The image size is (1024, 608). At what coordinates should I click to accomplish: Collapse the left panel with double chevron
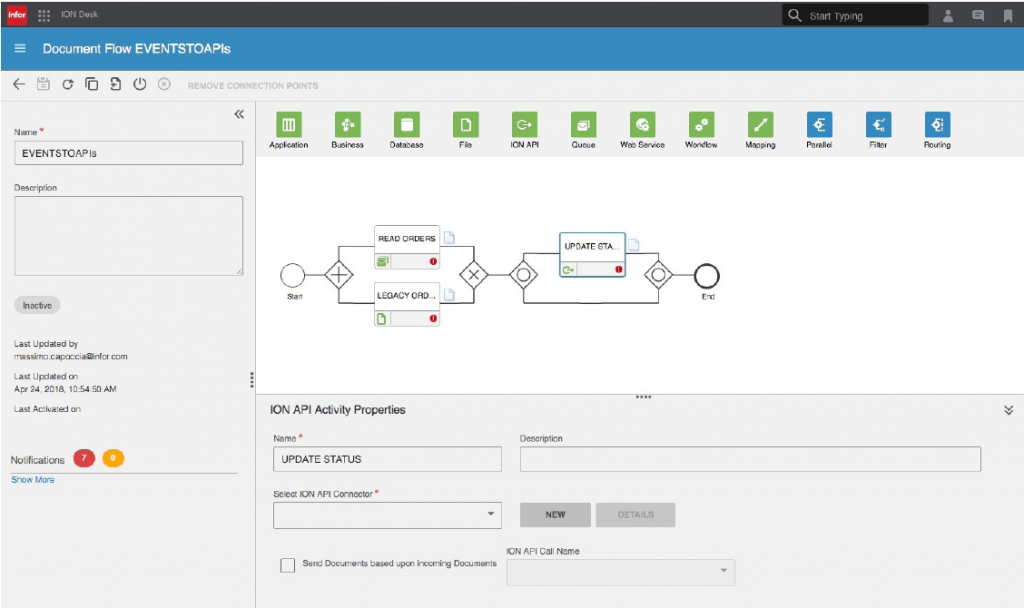pos(239,114)
